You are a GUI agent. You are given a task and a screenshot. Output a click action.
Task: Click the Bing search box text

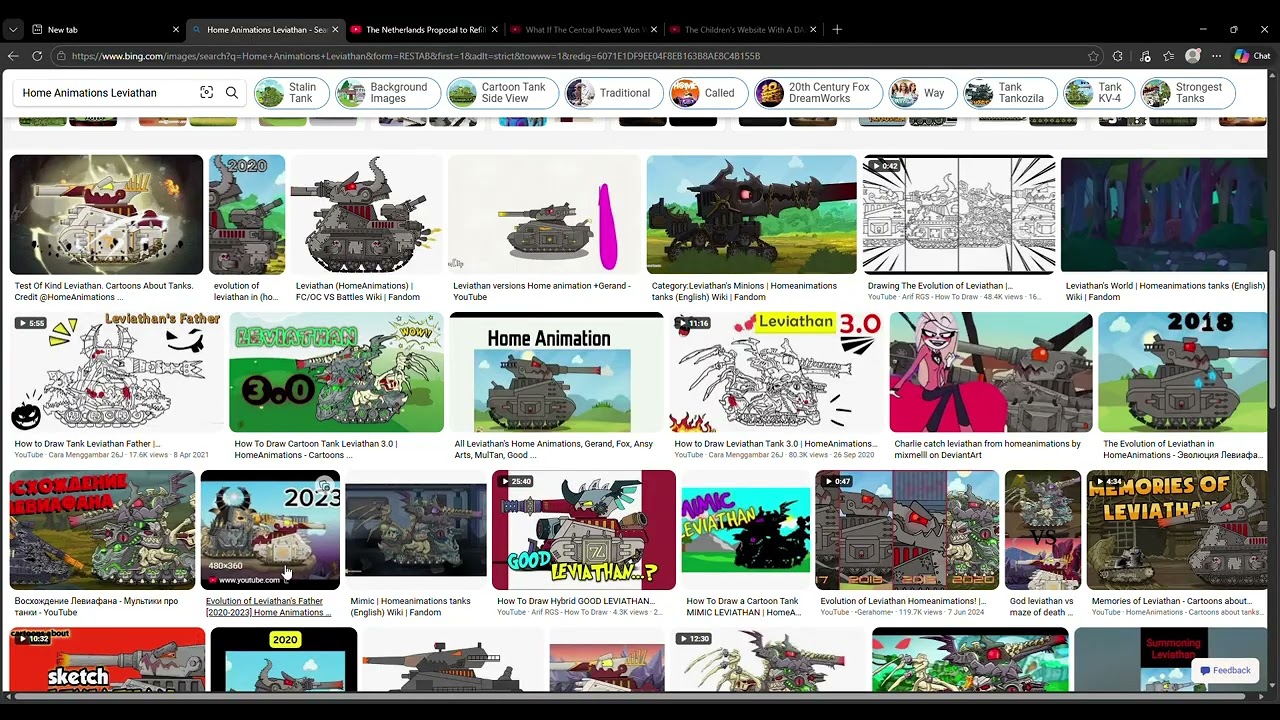coord(89,93)
